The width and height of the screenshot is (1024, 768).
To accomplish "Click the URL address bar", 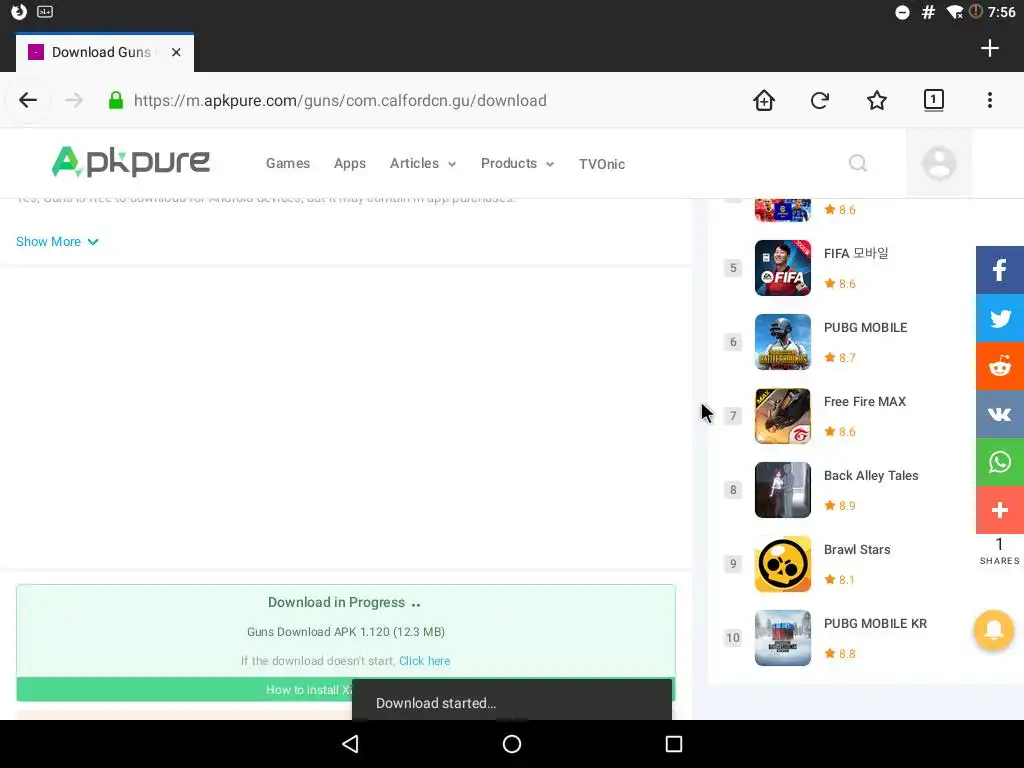I will 340,100.
